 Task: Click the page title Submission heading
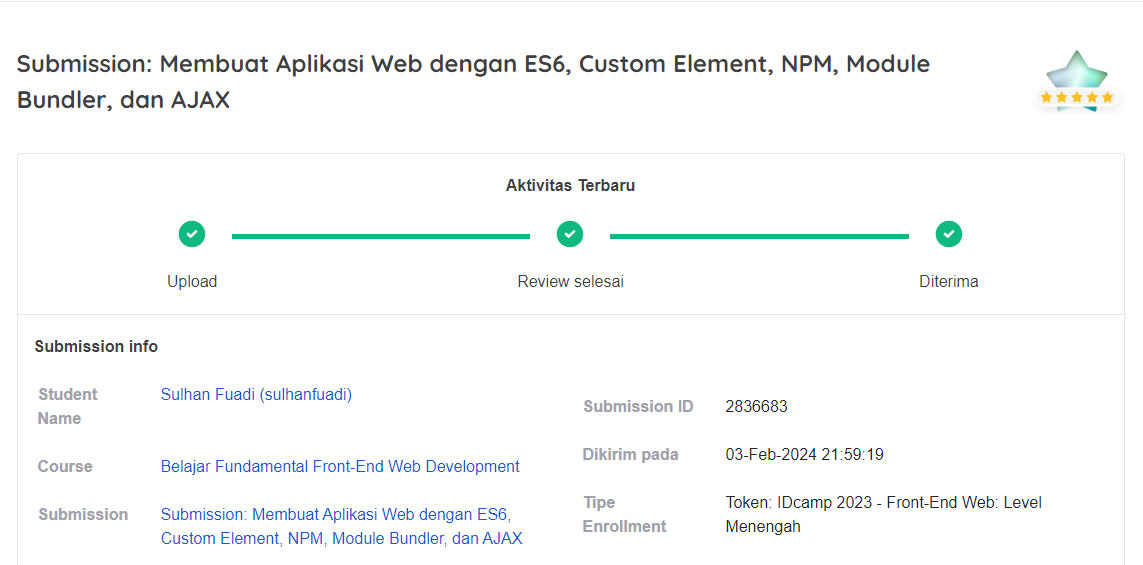coord(473,82)
